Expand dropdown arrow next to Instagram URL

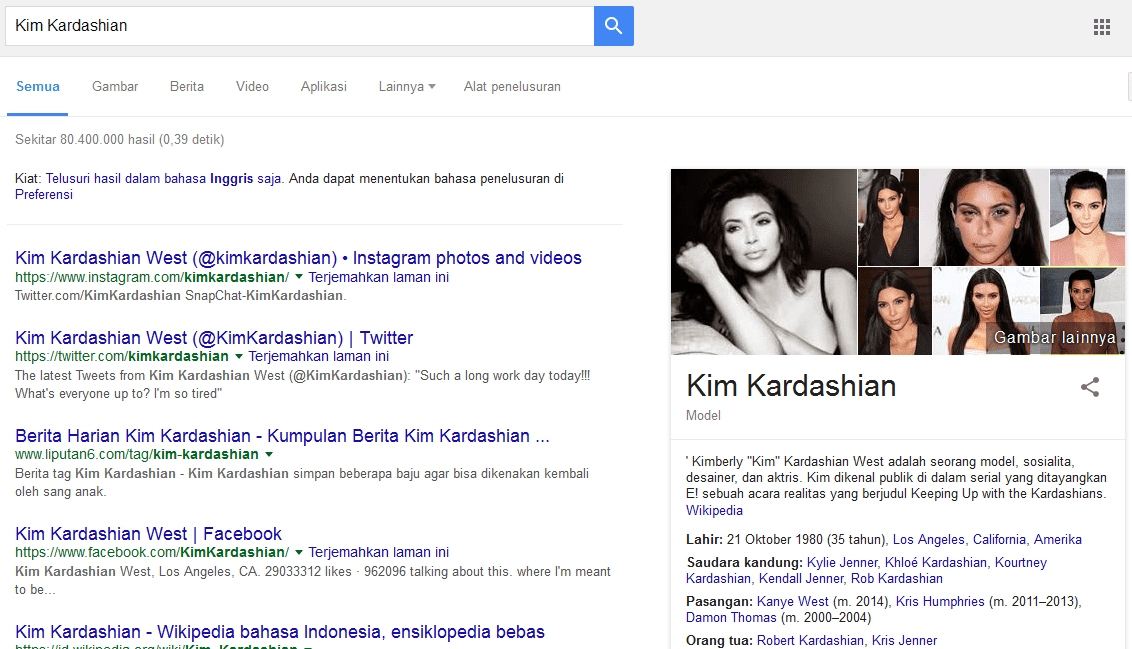click(x=299, y=277)
